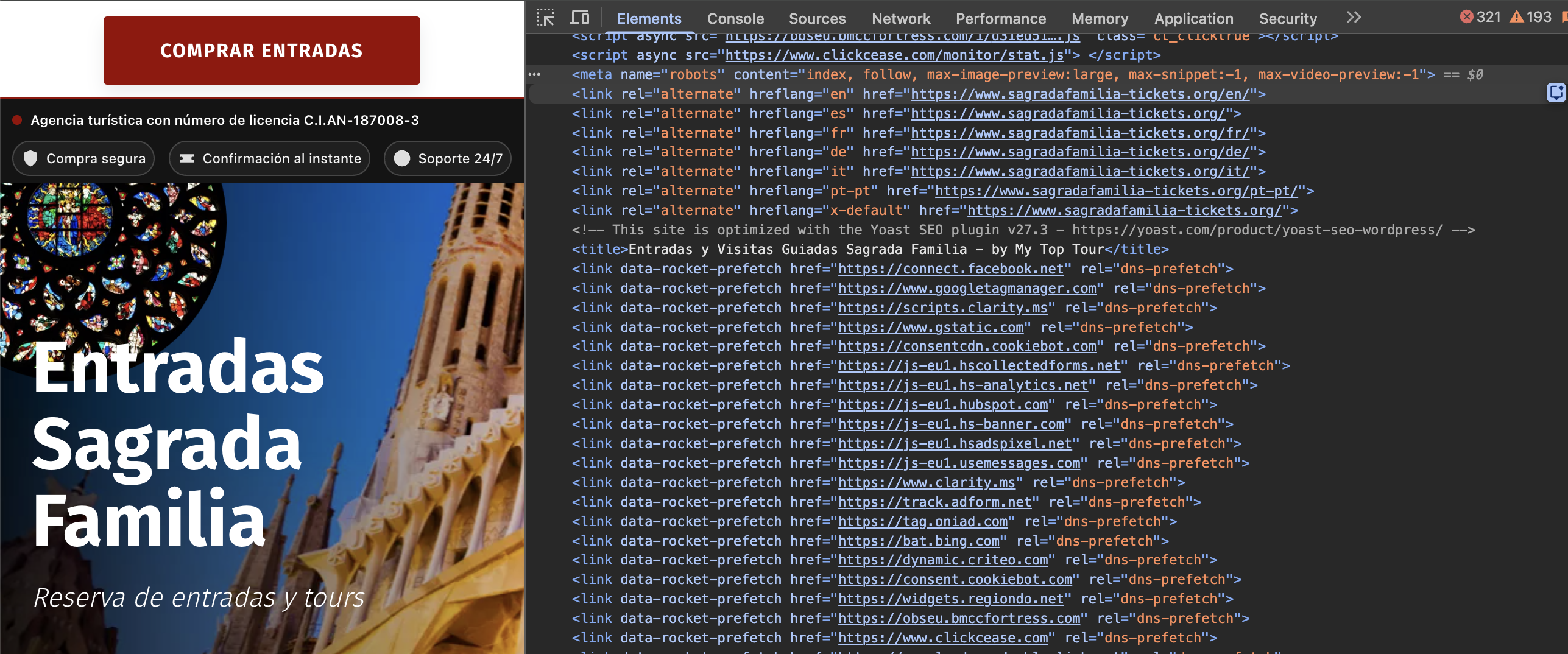The image size is (1568, 654).
Task: Click the Entradas Sagrada Familia heading
Action: [x=178, y=443]
